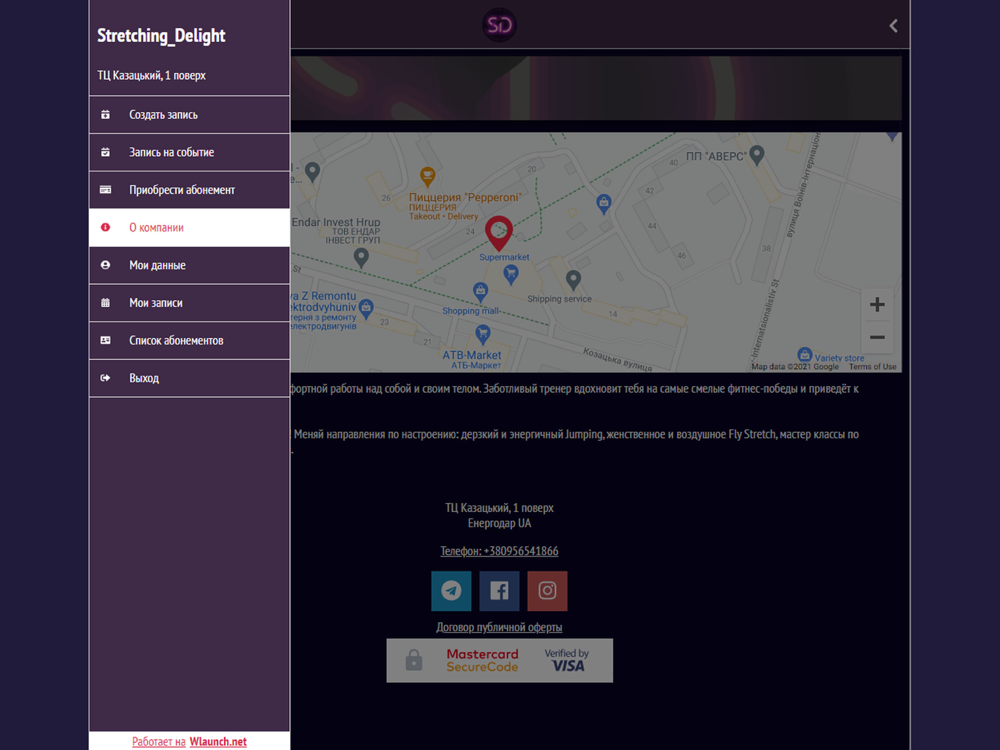Open Мои записи menu item
This screenshot has width=1000, height=750.
pyautogui.click(x=189, y=303)
